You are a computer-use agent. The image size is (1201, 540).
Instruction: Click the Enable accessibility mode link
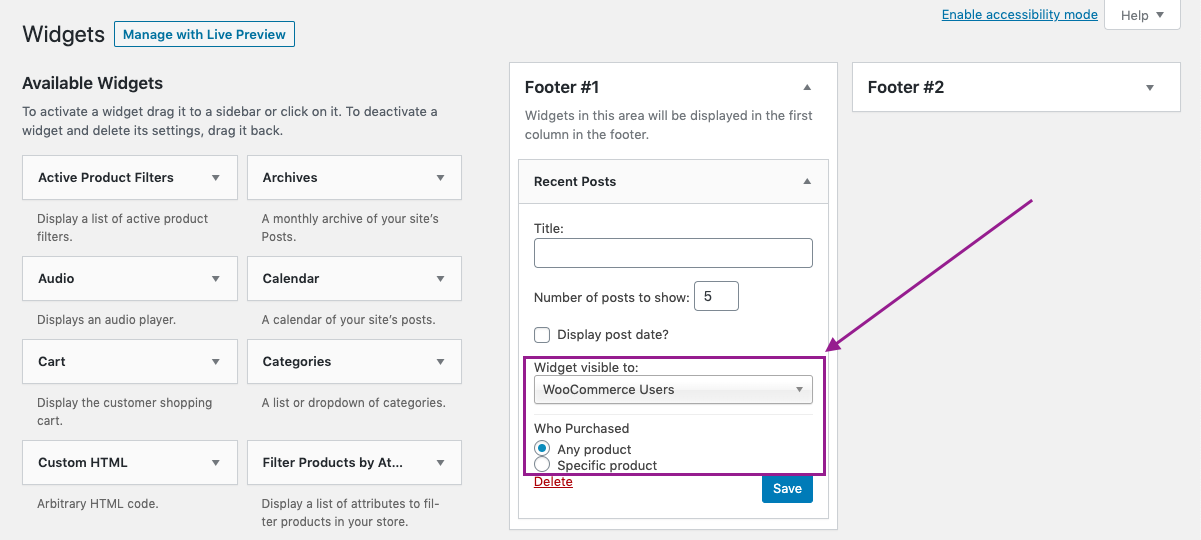1019,15
